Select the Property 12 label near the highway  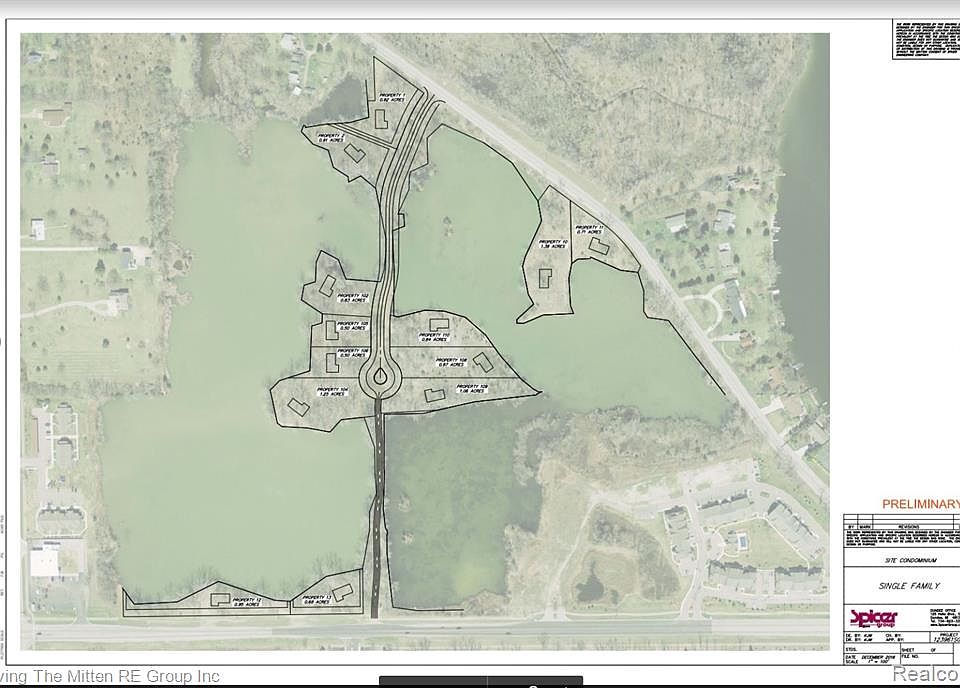coord(246,601)
